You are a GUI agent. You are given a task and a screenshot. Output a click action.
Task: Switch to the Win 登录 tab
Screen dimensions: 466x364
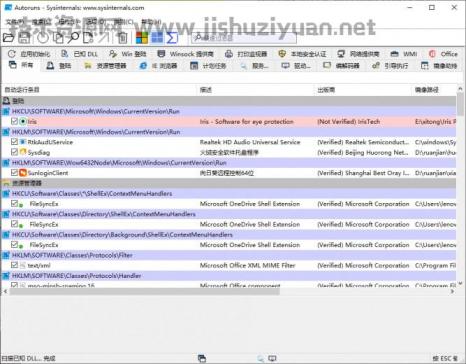pos(128,54)
